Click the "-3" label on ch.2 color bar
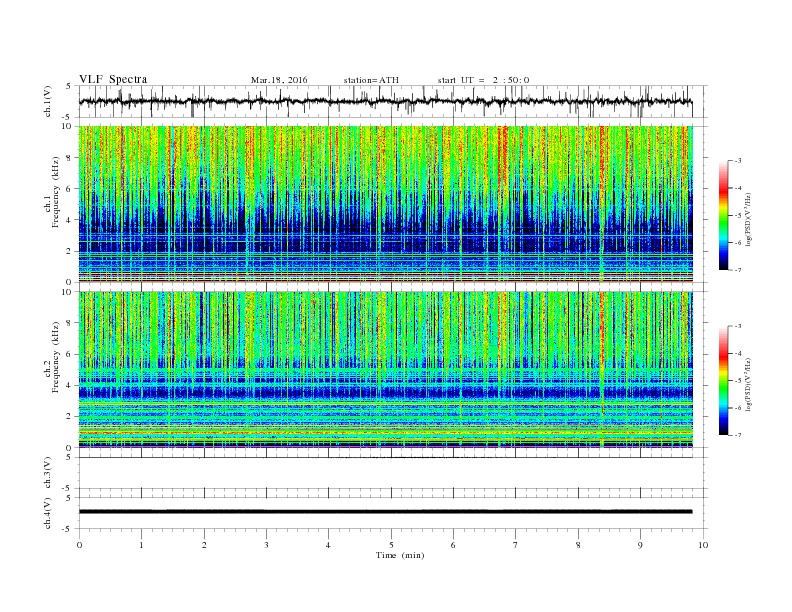Image resolution: width=792 pixels, height=612 pixels. coord(738,326)
